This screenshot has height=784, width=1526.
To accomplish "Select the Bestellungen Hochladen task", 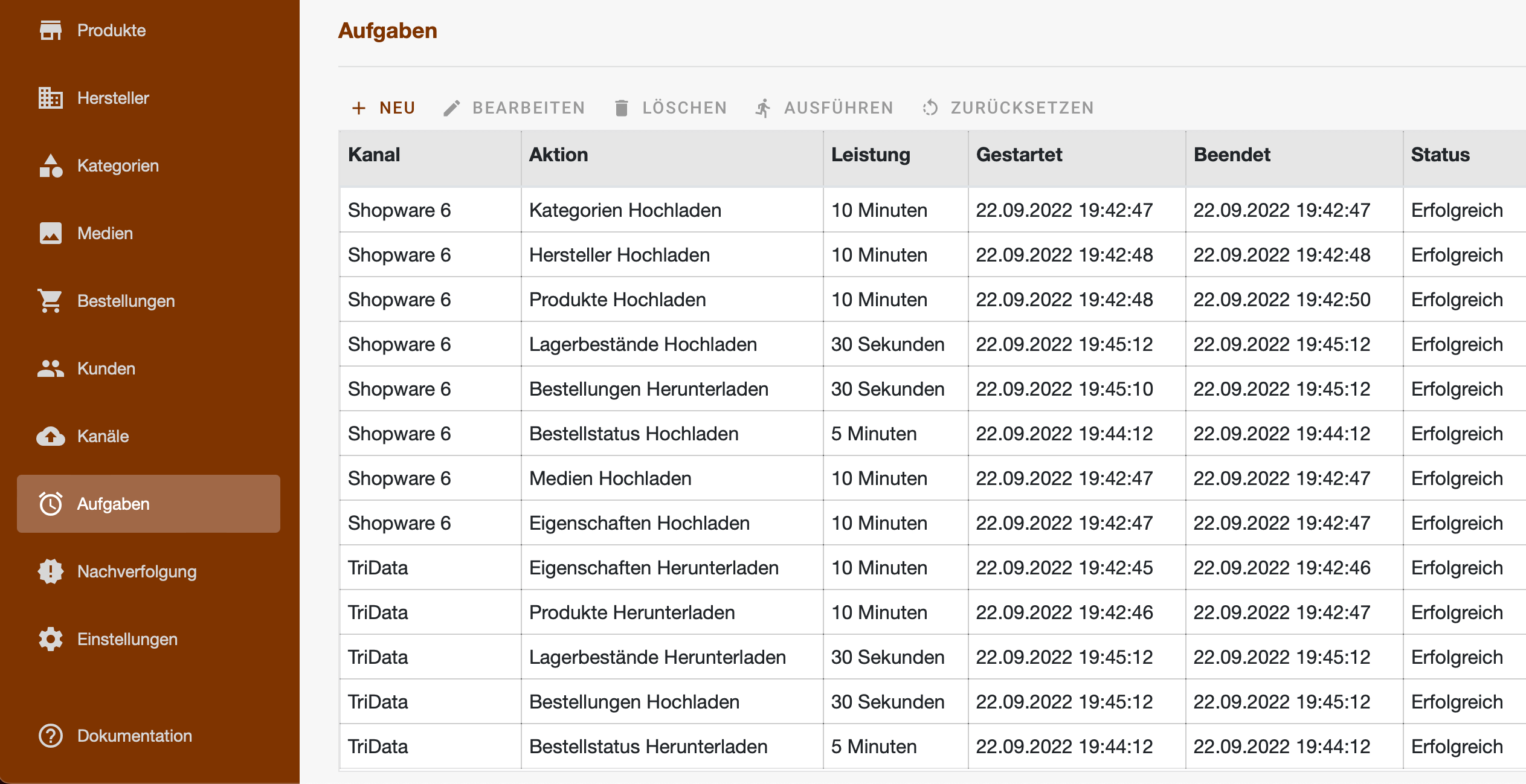I will click(x=933, y=702).
